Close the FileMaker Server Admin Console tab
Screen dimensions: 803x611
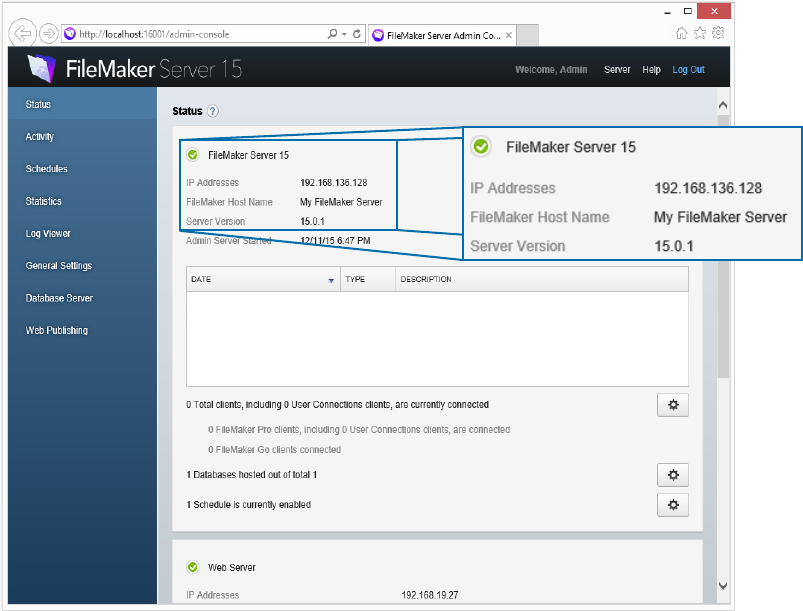click(x=509, y=35)
